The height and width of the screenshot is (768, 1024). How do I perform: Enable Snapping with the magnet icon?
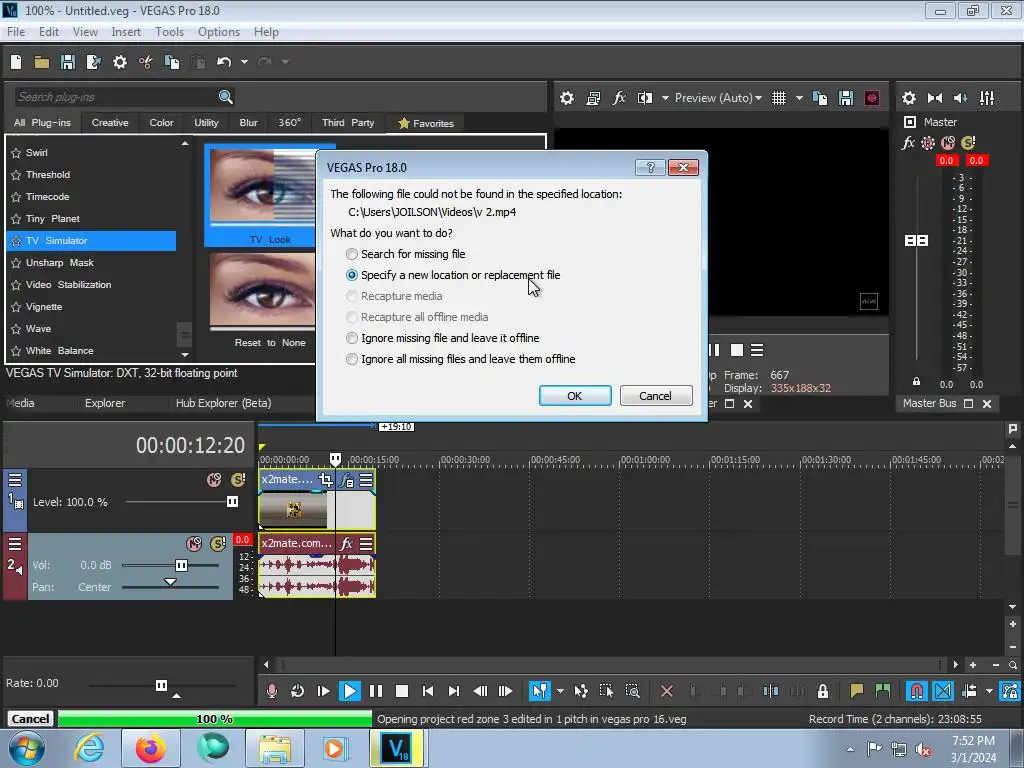tap(916, 691)
